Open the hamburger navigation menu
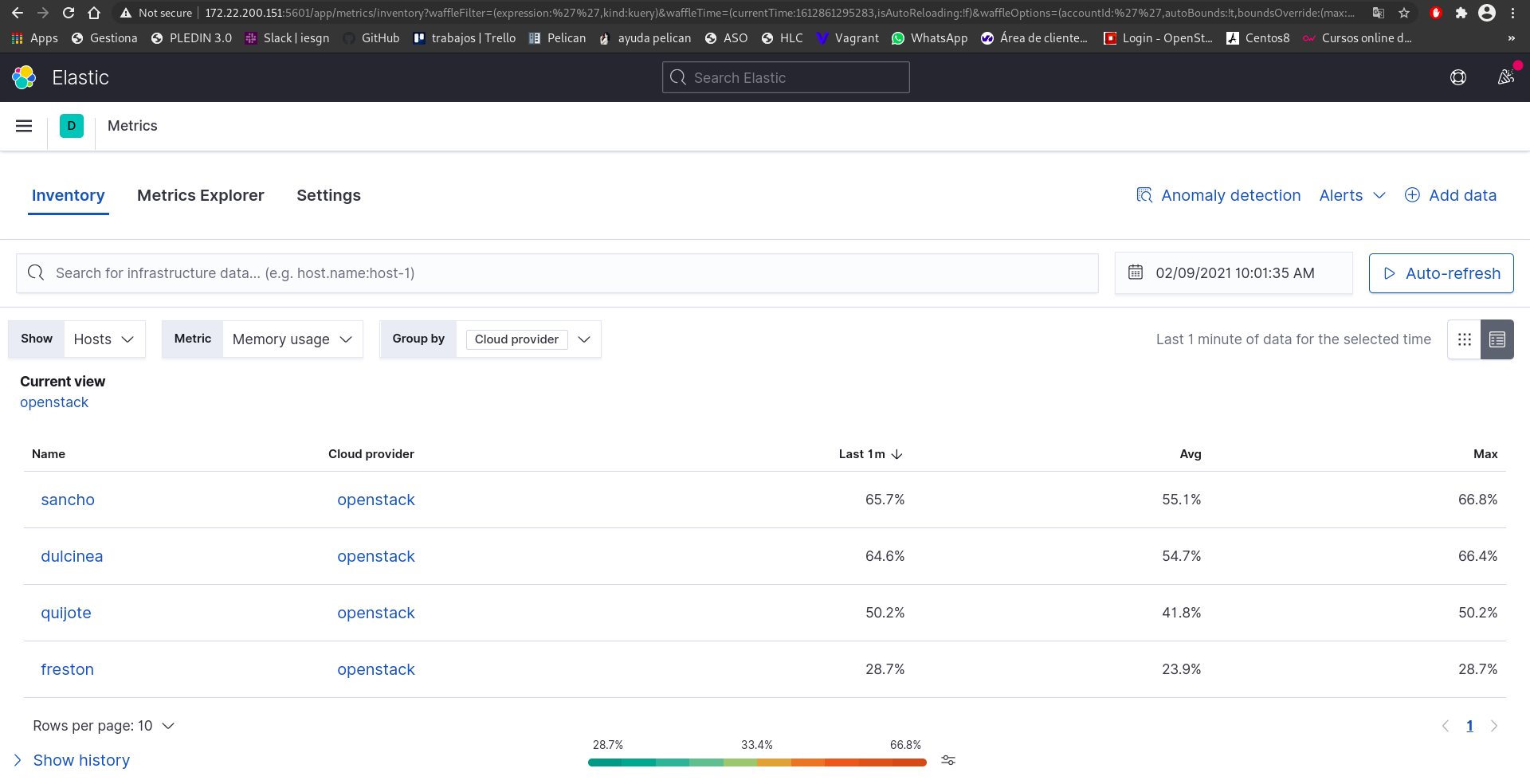The width and height of the screenshot is (1530, 784). coord(24,126)
